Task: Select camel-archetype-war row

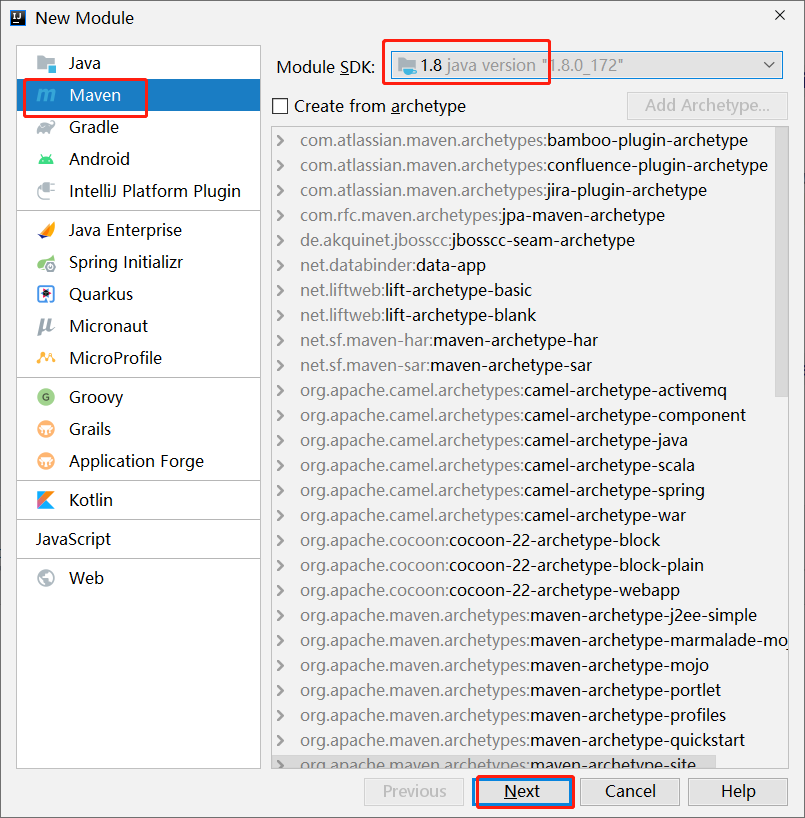Action: (x=523, y=516)
